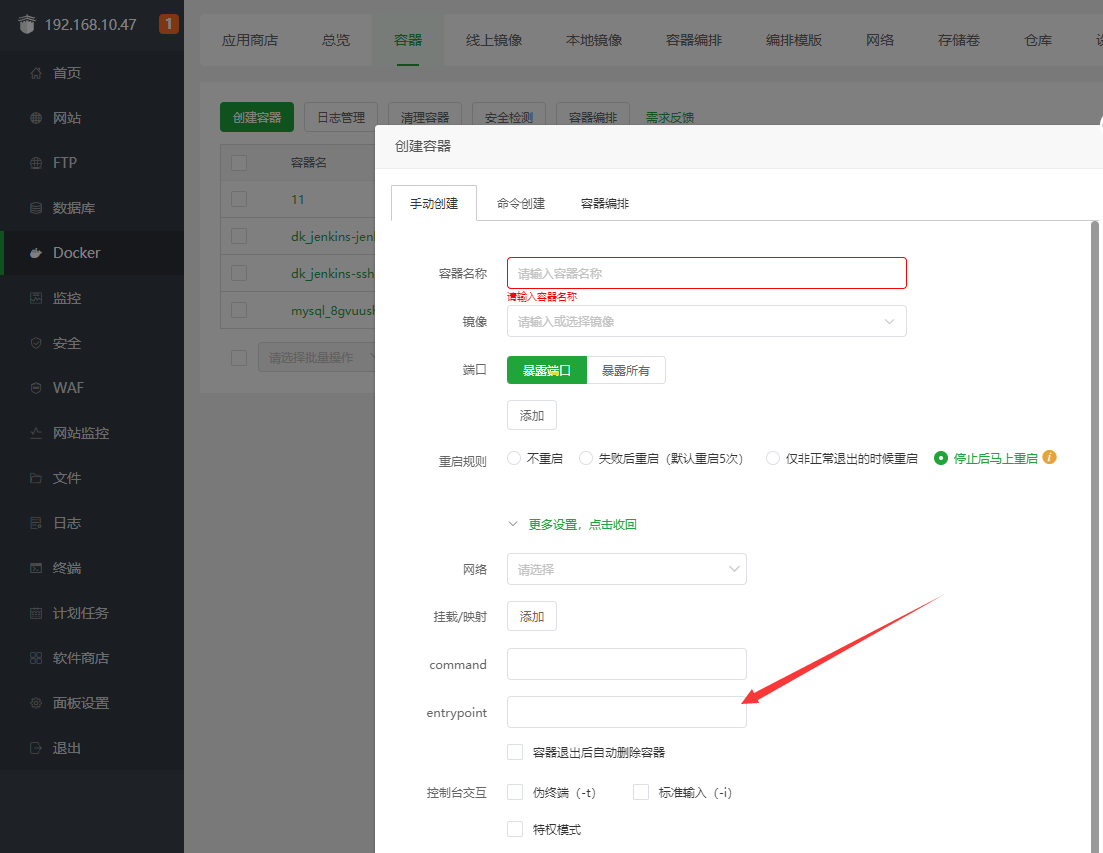Click the 首页 home icon in sidebar
The image size is (1103, 853).
(x=36, y=73)
